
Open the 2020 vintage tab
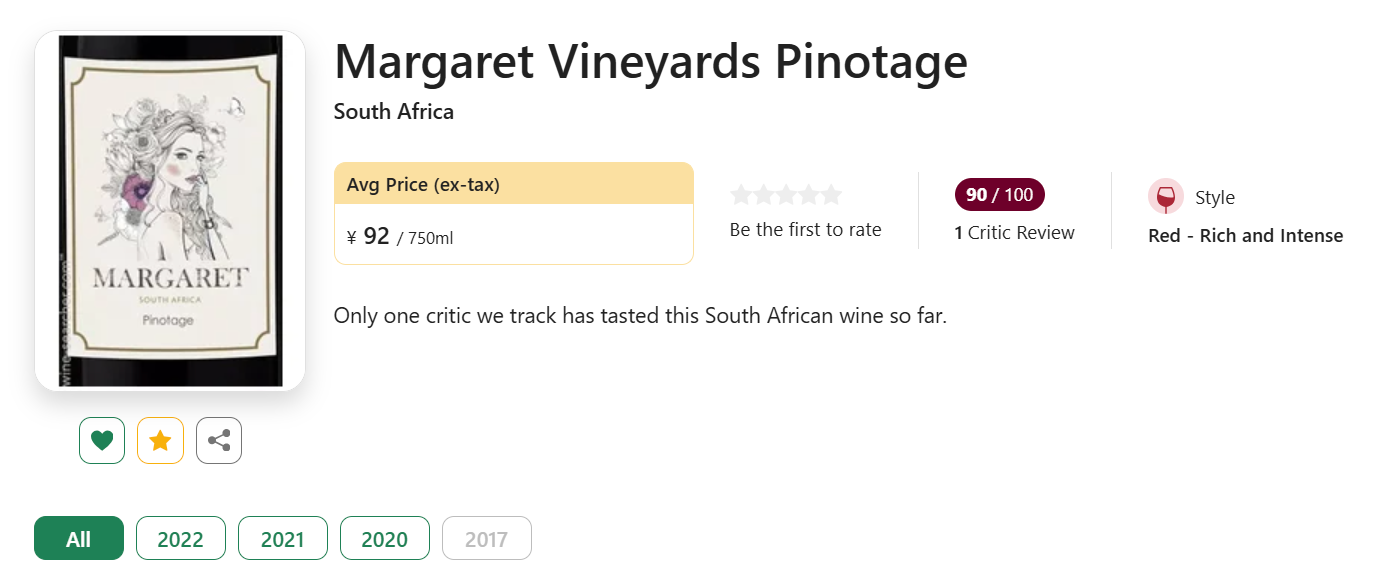(385, 539)
